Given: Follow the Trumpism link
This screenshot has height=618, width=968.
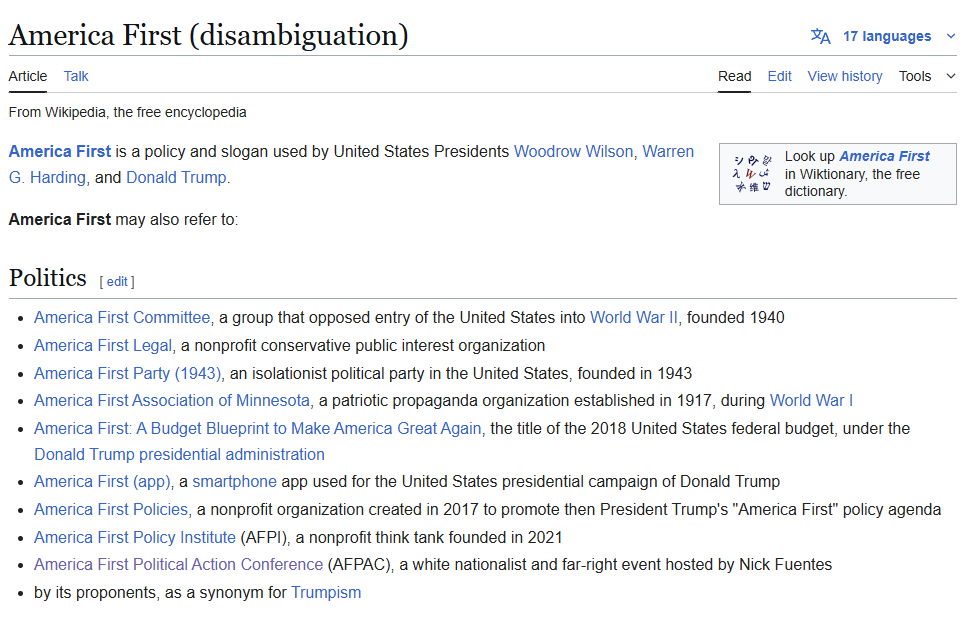Looking at the screenshot, I should [326, 593].
